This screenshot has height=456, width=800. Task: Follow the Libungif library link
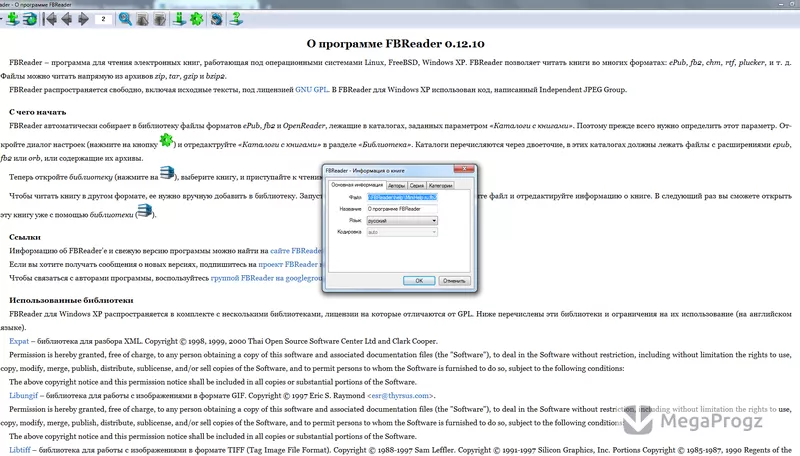[23, 395]
